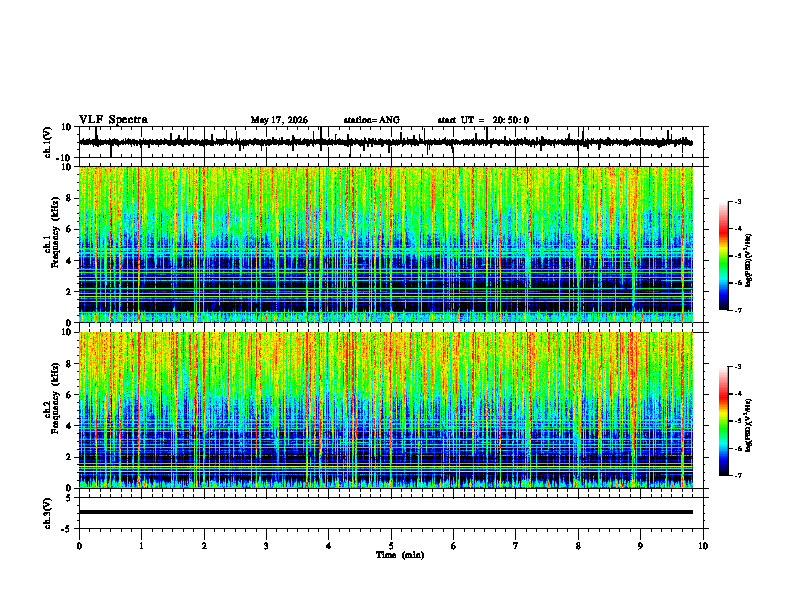This screenshot has width=792, height=612.
Task: Click the 9 minute tick label
Action: [x=640, y=546]
